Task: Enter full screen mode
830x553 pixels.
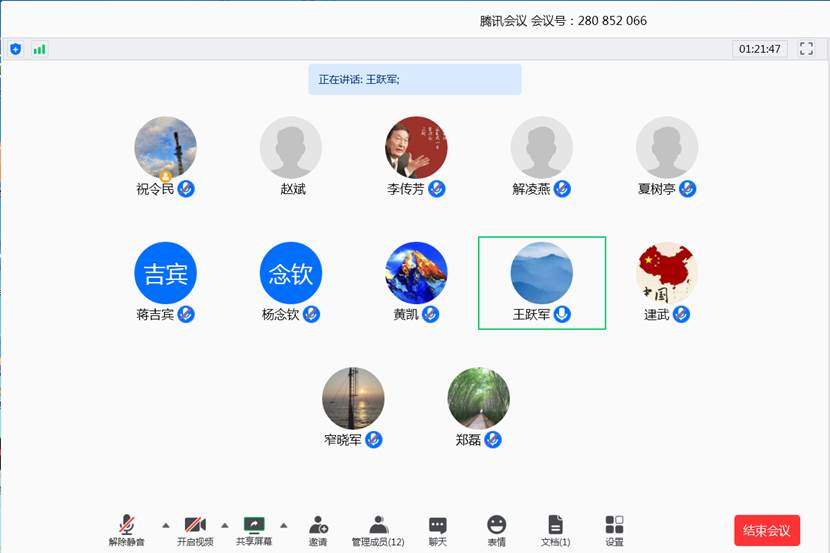Action: click(806, 49)
